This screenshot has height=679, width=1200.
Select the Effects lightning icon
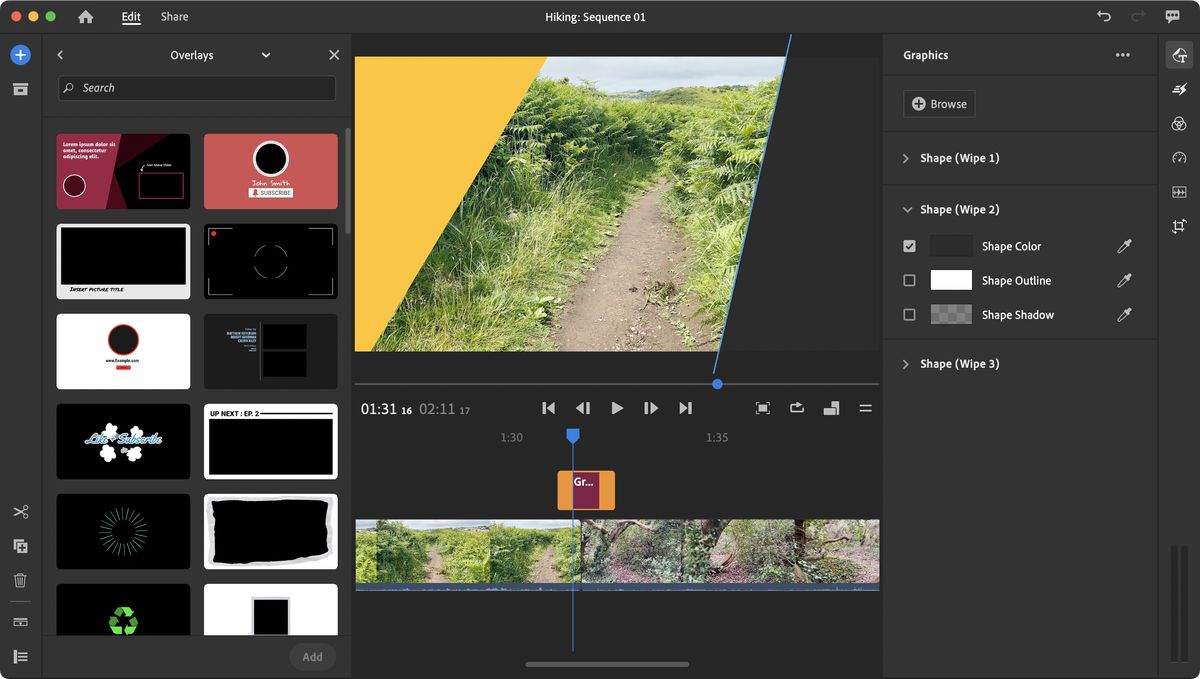(x=1178, y=89)
